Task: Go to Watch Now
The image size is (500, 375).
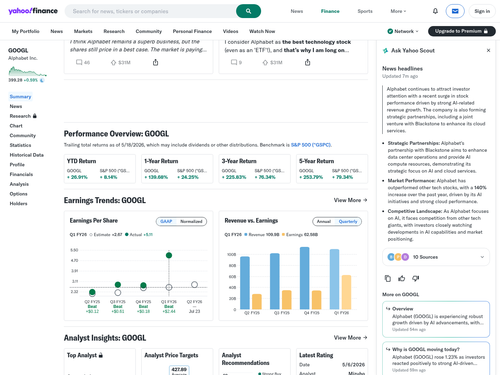Action: click(262, 31)
